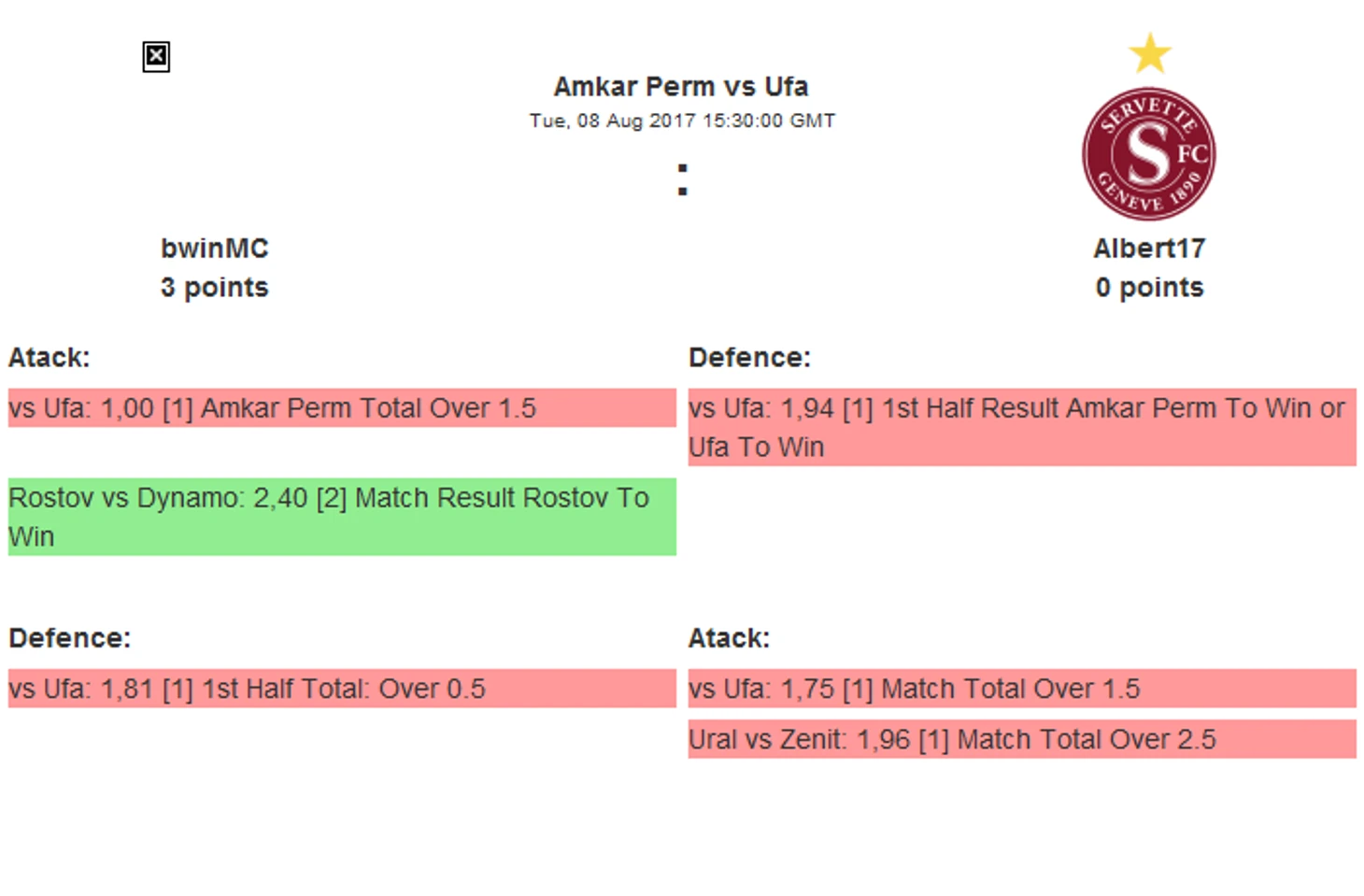Image resolution: width=1364 pixels, height=896 pixels.
Task: Click the 1st Half Total: Over 0.5 bet
Action: pyautogui.click(x=342, y=689)
